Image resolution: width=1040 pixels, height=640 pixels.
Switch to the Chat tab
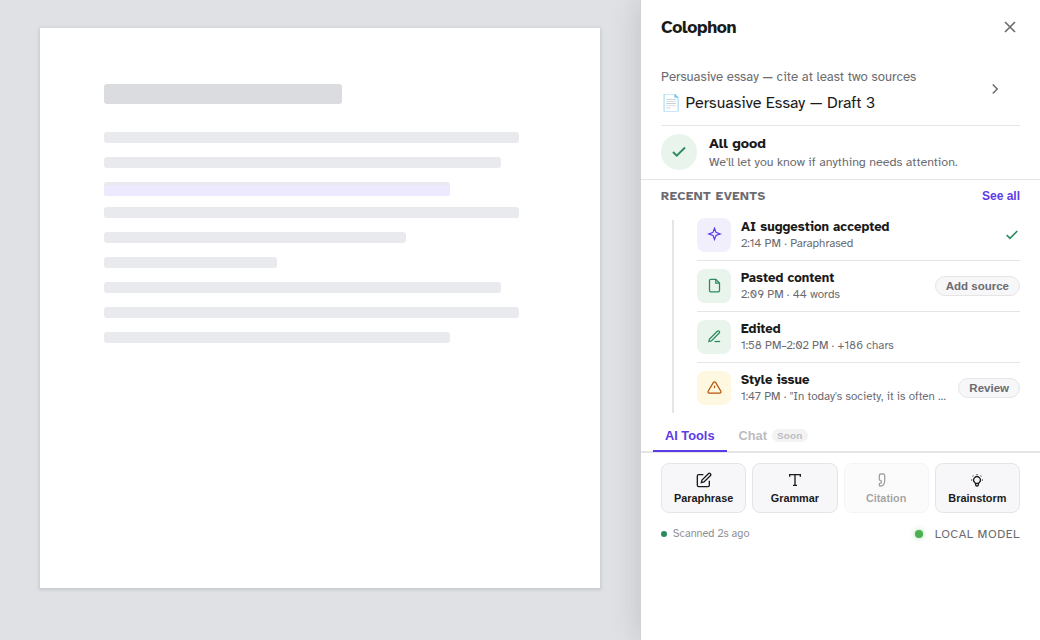point(752,436)
